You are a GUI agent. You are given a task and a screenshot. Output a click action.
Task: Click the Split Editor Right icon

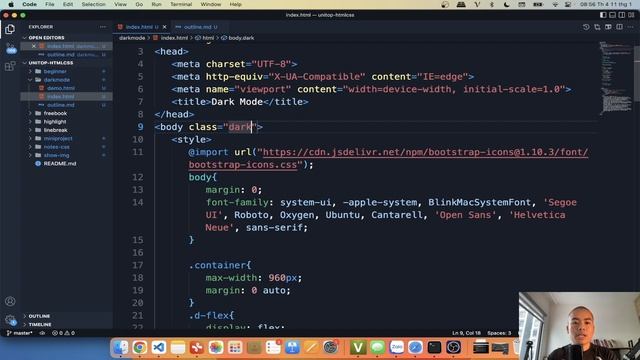620,27
